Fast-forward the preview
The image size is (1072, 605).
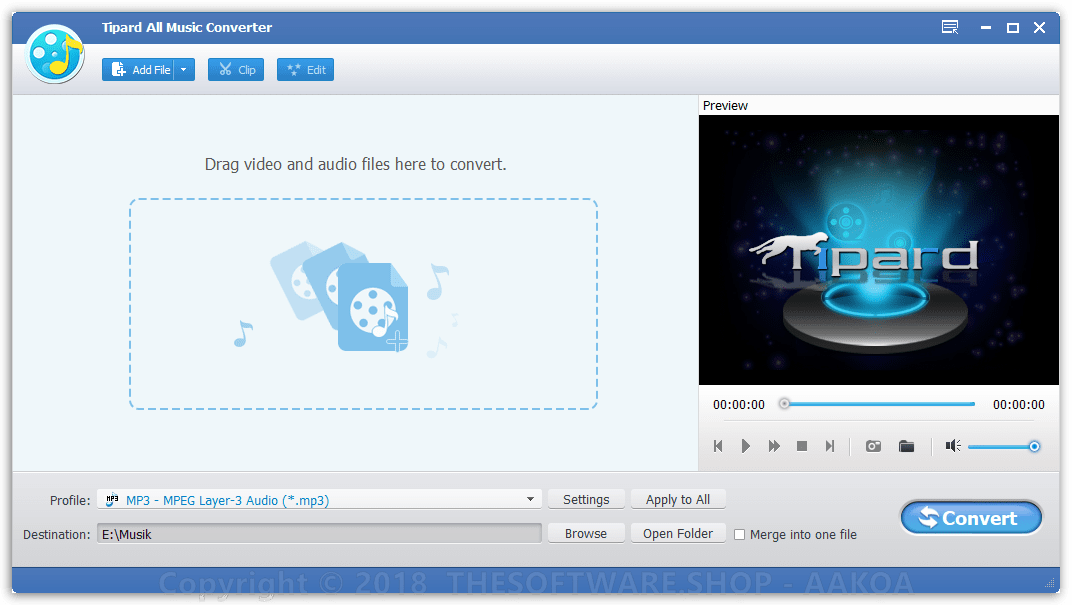click(x=773, y=446)
